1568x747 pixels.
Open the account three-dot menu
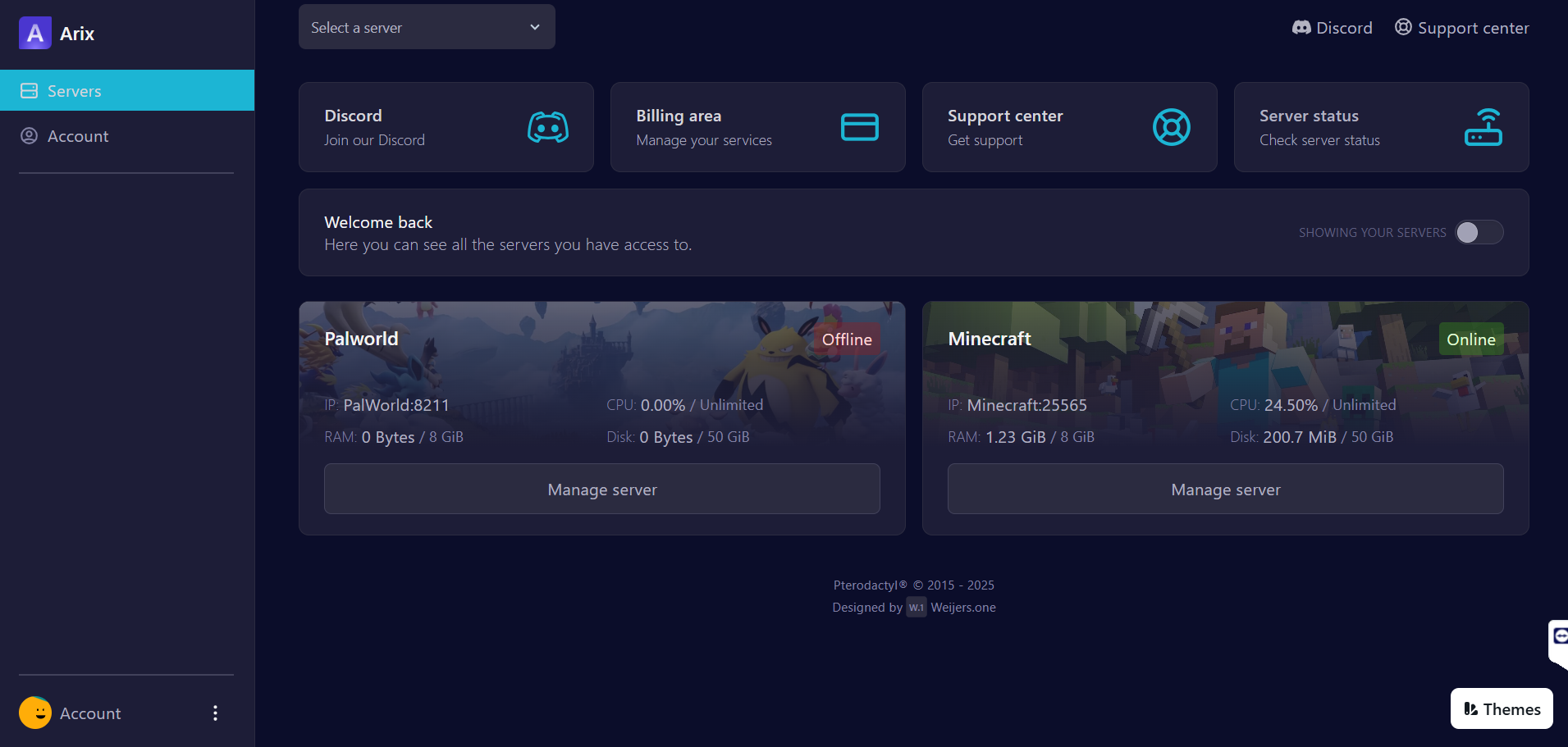215,713
